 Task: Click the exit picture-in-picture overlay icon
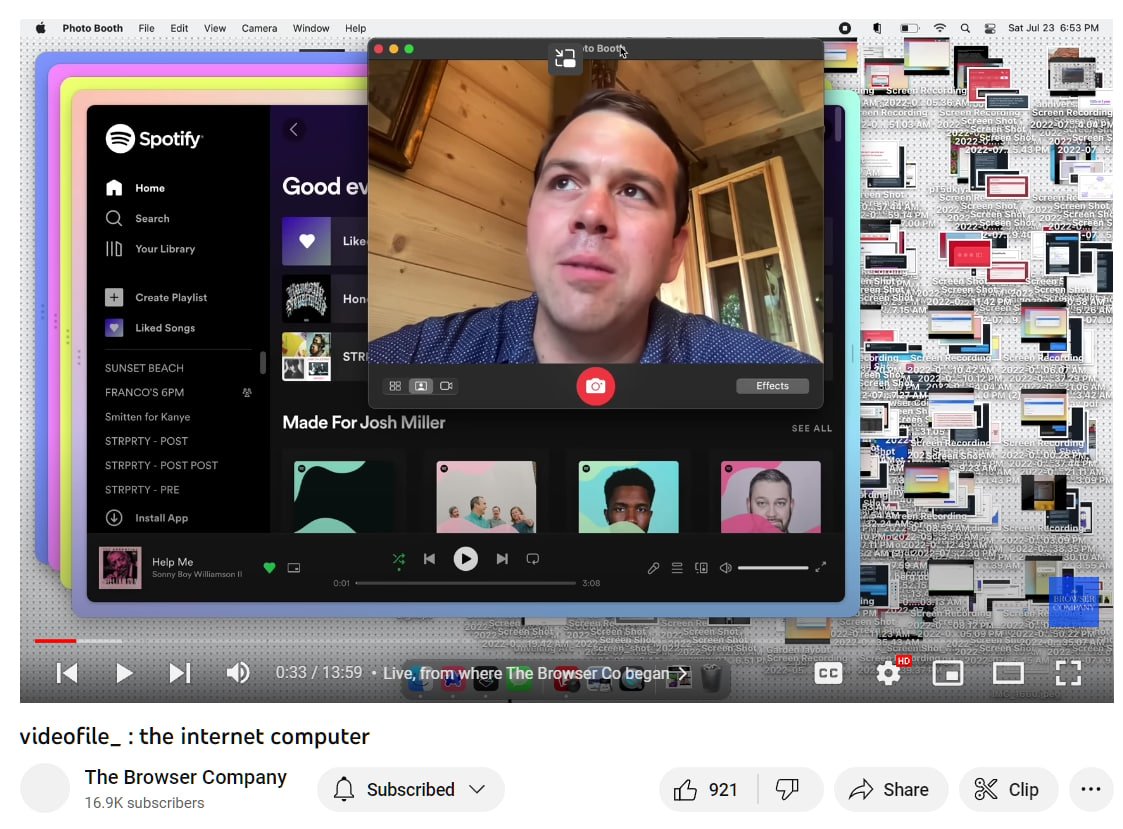point(564,58)
